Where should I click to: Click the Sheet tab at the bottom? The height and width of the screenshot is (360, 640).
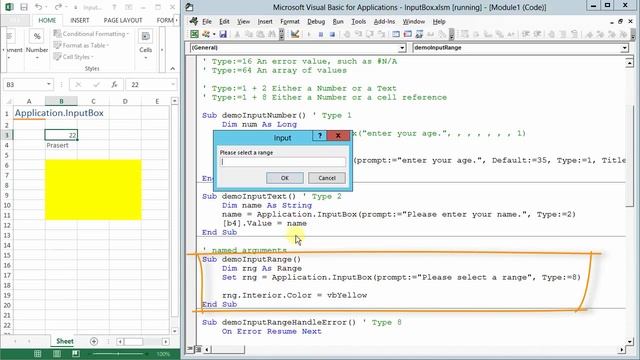click(x=64, y=341)
